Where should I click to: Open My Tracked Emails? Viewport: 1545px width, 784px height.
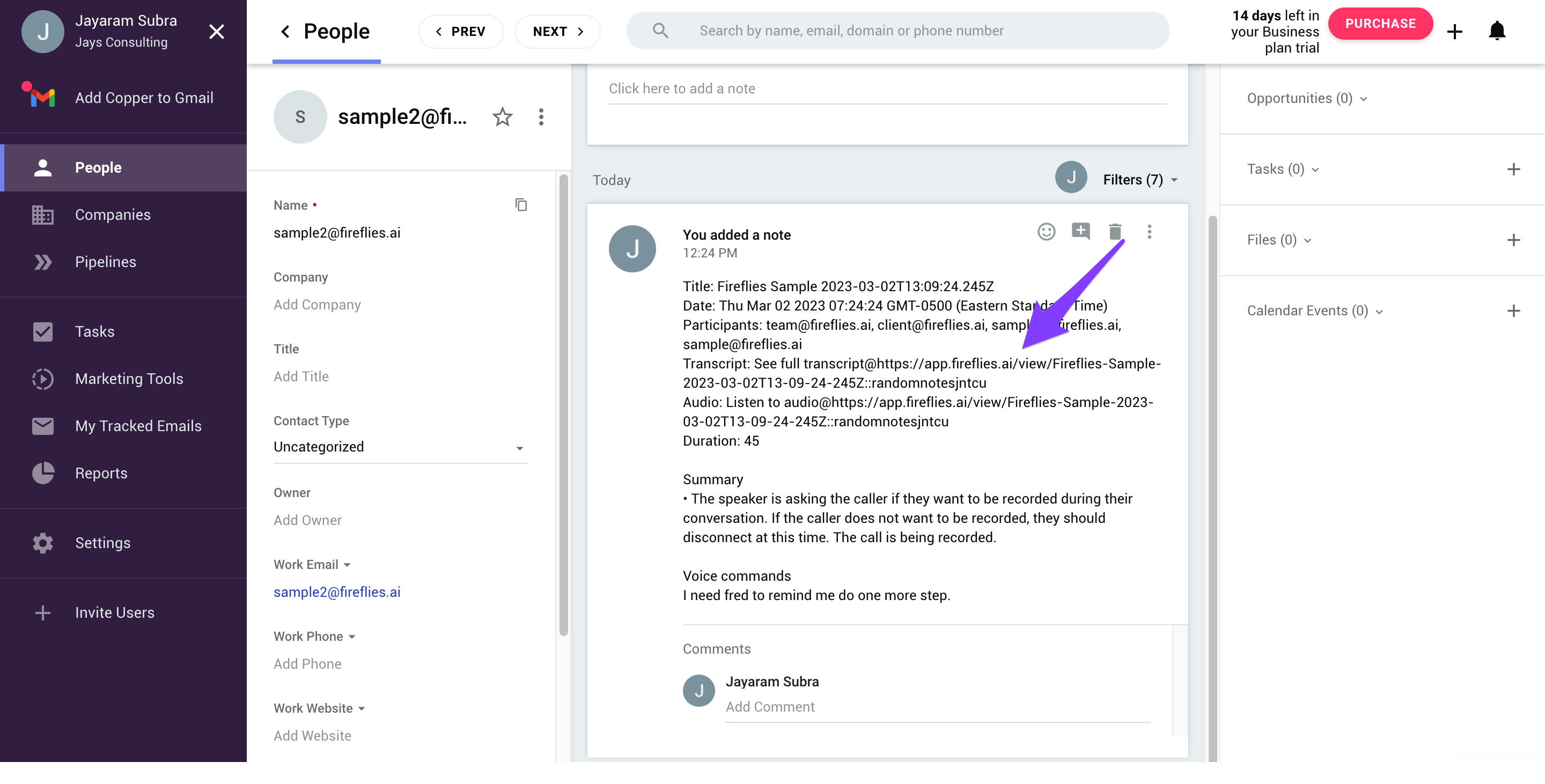(x=123, y=426)
